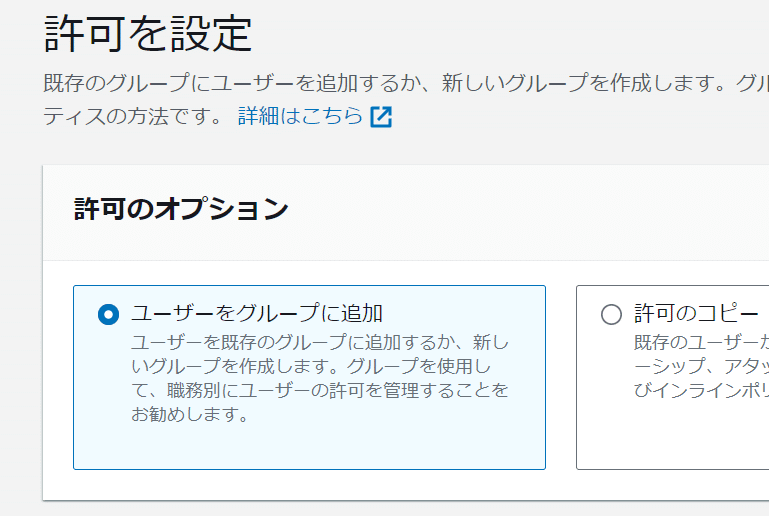Image resolution: width=769 pixels, height=516 pixels.
Task: Click the 許可を設定 page heading
Action: coord(148,33)
